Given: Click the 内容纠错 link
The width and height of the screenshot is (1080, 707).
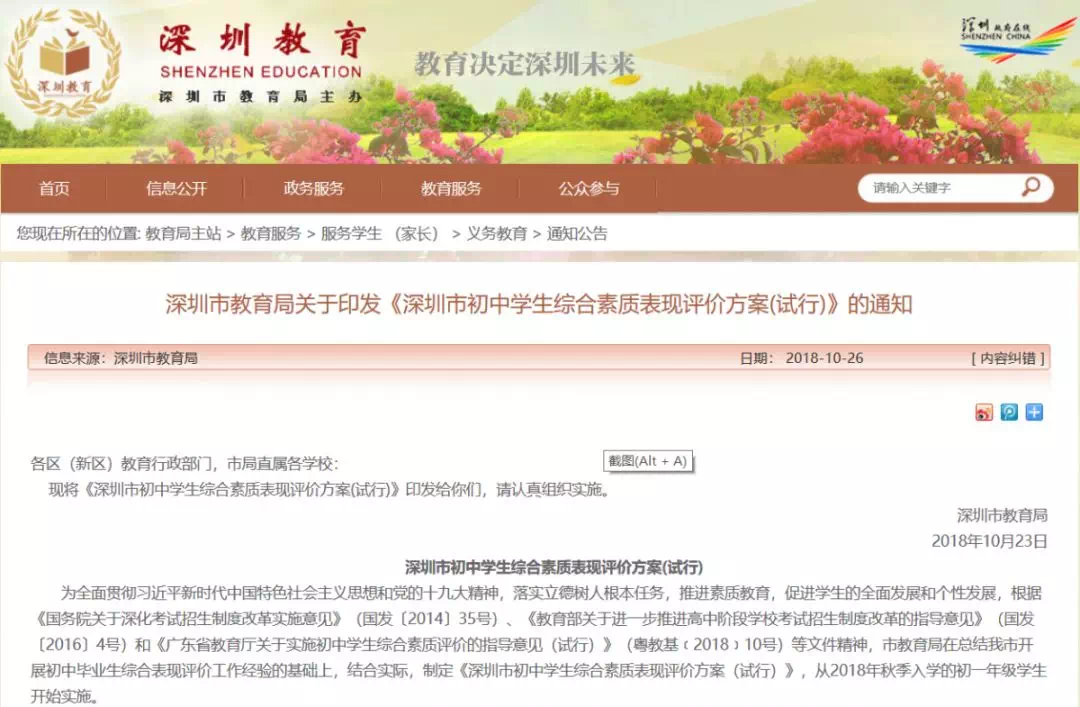Looking at the screenshot, I should click(x=1008, y=358).
